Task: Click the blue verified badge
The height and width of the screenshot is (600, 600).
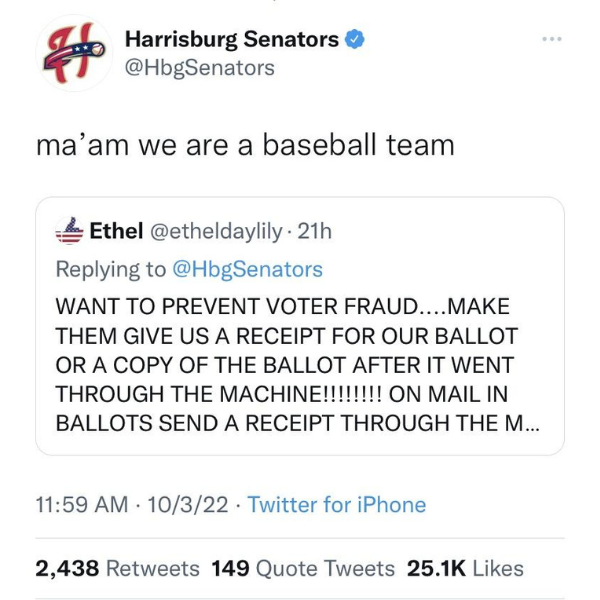Action: click(355, 39)
